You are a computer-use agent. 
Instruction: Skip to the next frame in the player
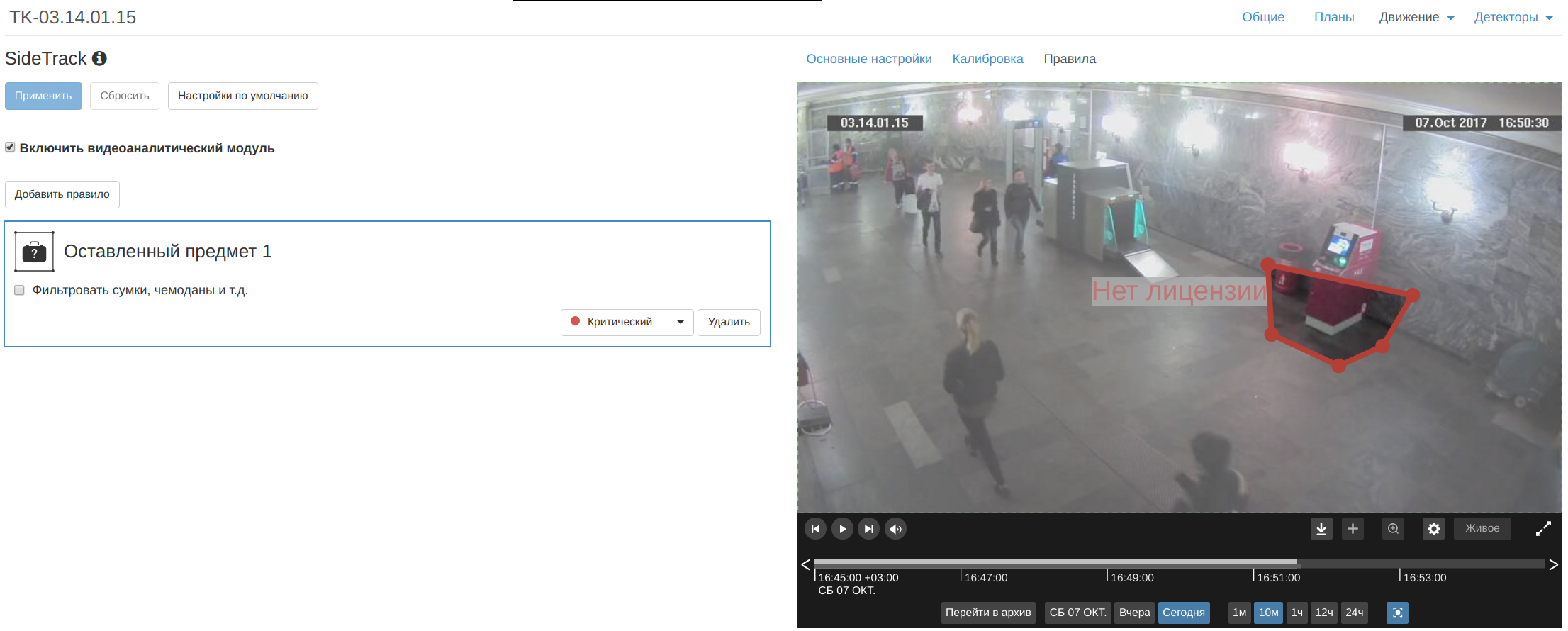tap(868, 529)
